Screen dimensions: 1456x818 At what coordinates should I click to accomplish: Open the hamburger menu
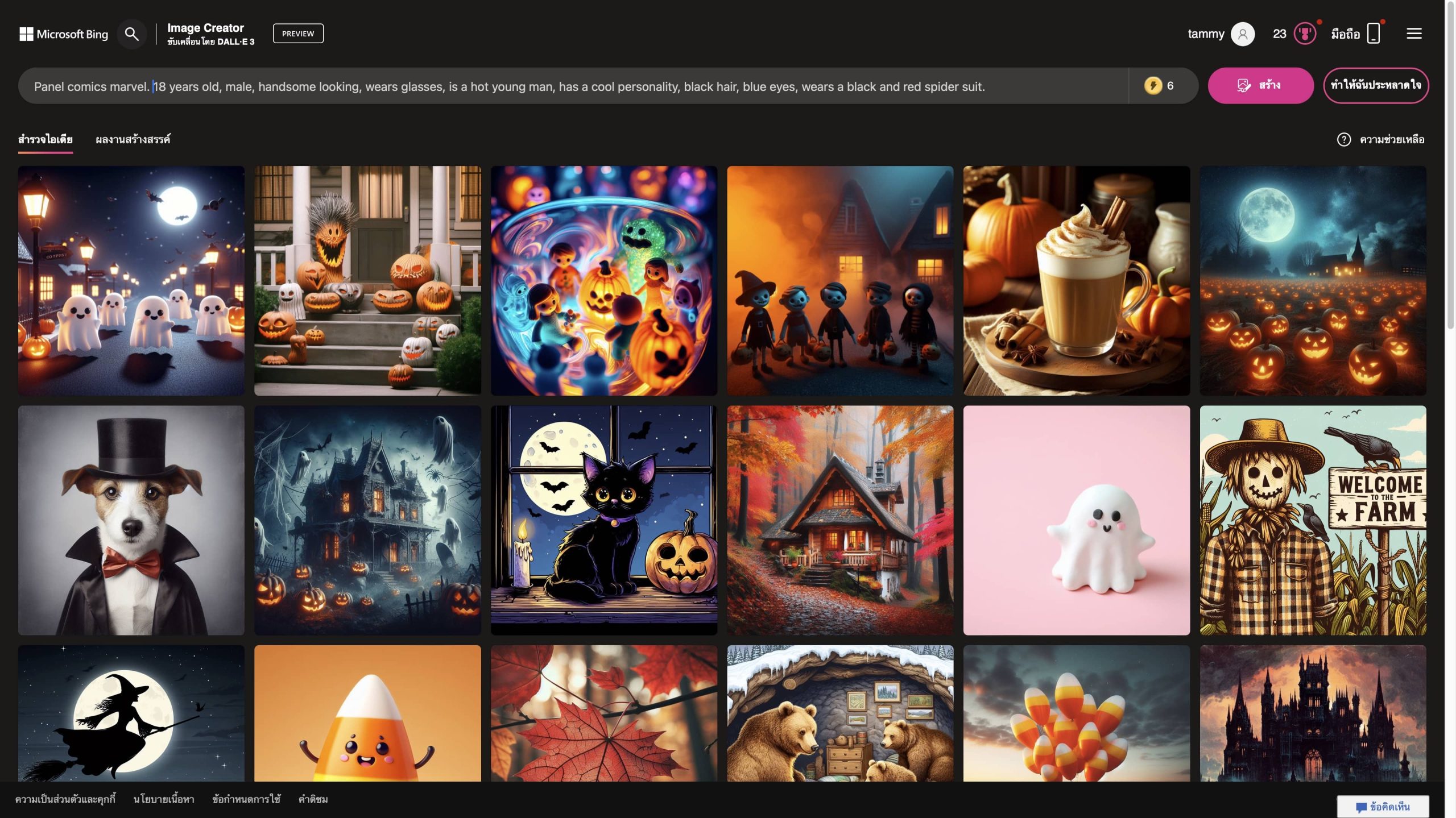click(1414, 34)
